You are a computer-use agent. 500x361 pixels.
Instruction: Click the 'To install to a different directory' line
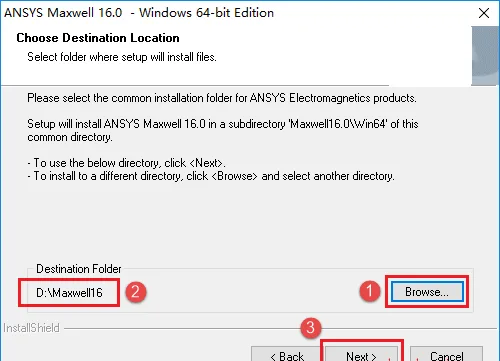211,176
